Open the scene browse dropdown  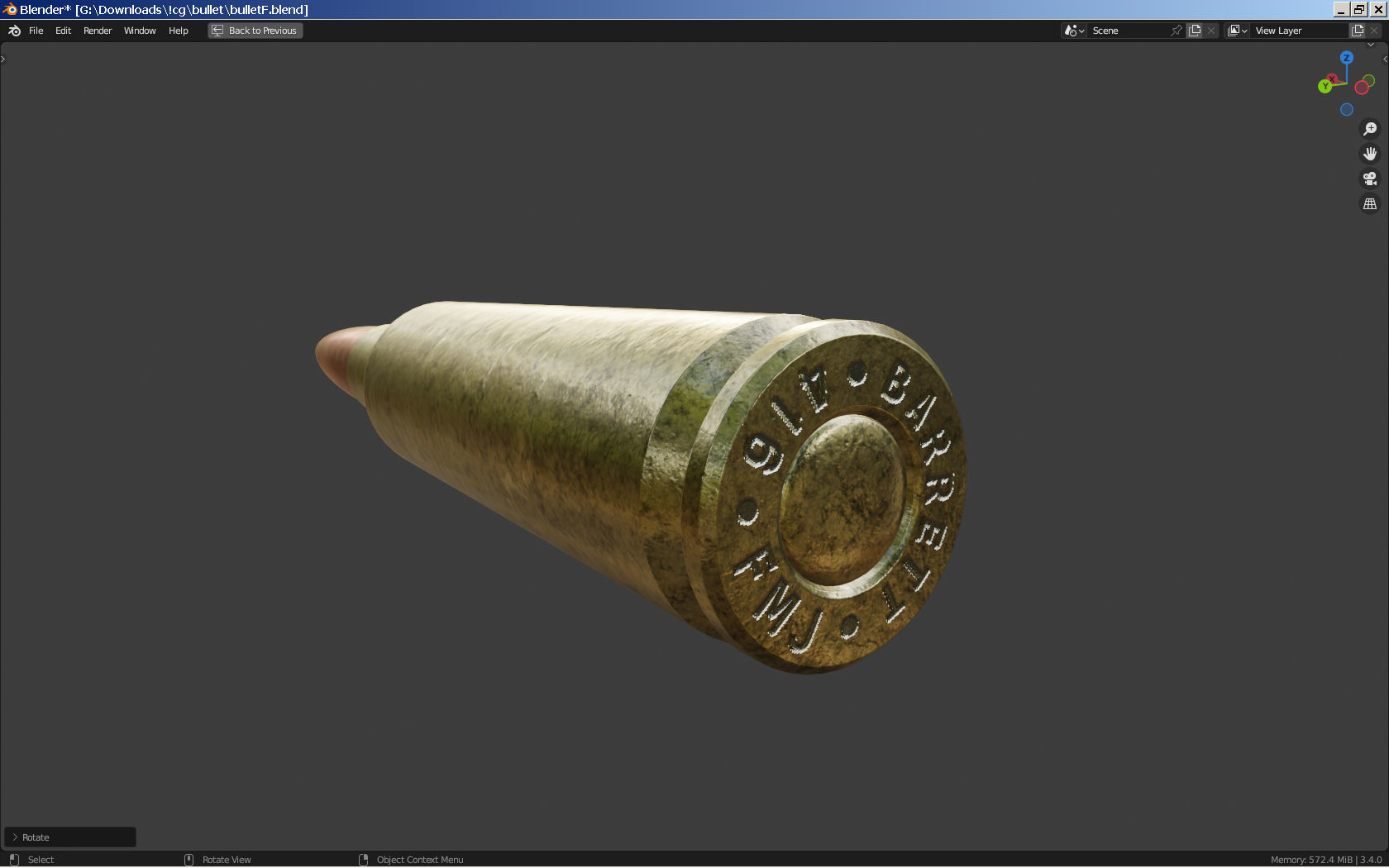[x=1074, y=31]
